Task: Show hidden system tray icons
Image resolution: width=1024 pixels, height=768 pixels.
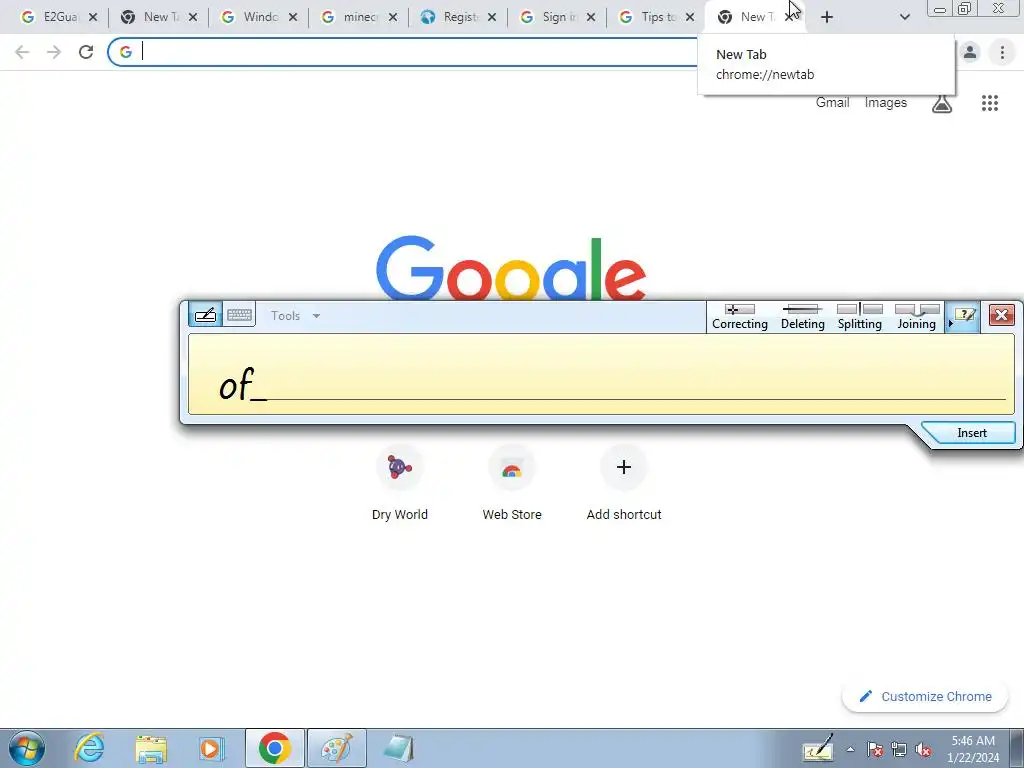Action: coord(850,750)
